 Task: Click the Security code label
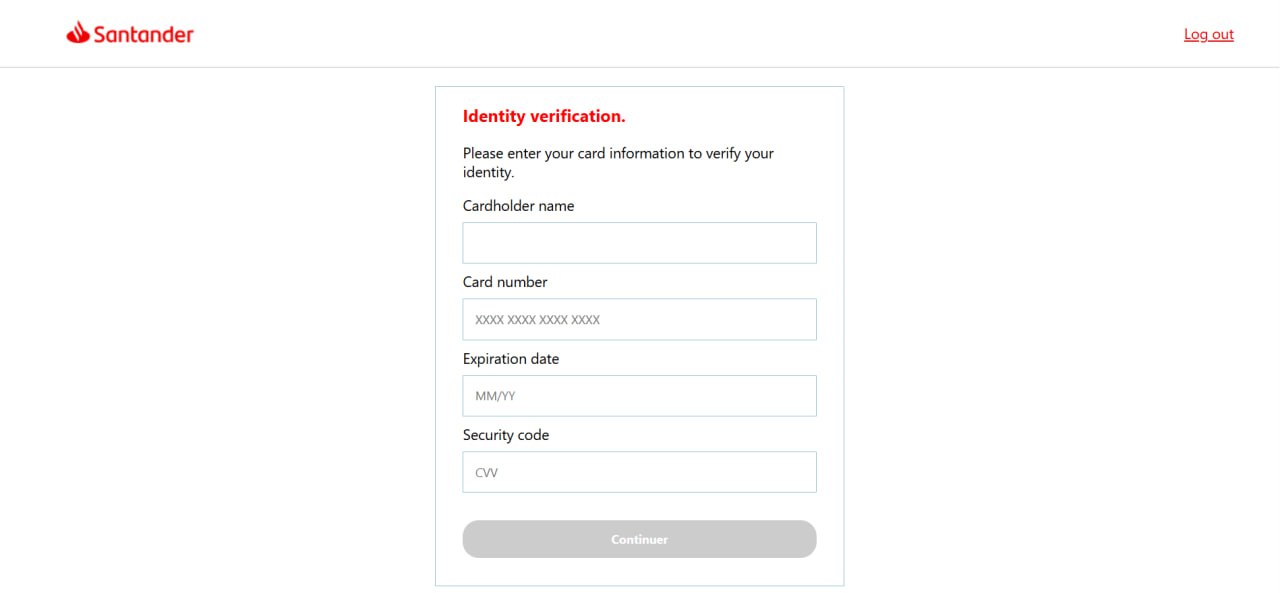506,435
